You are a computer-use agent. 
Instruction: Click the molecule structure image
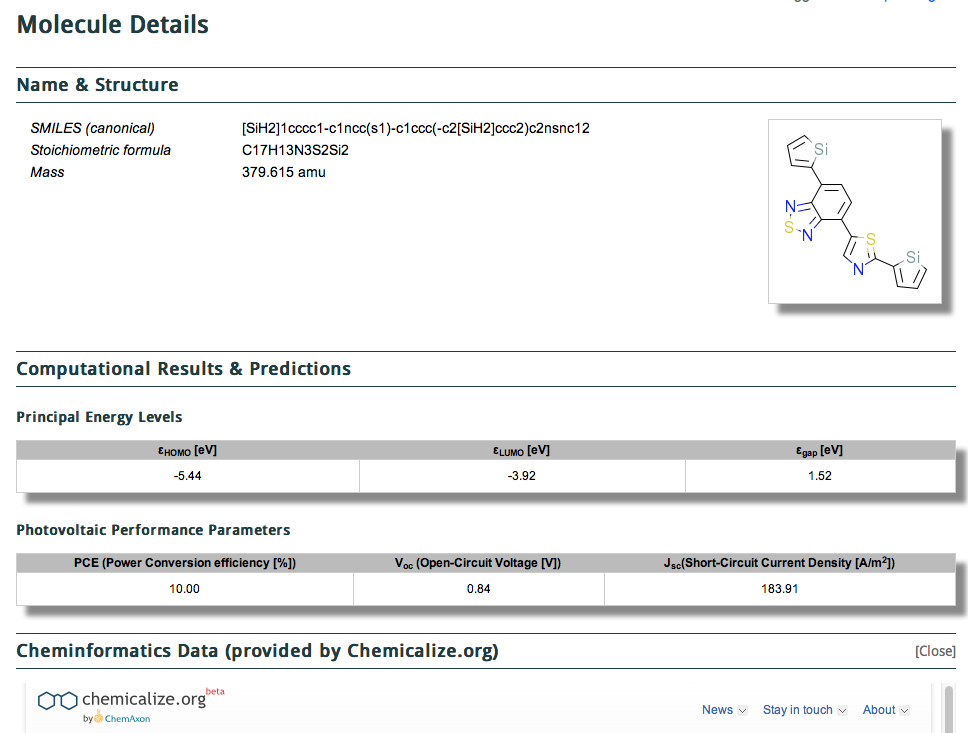854,211
